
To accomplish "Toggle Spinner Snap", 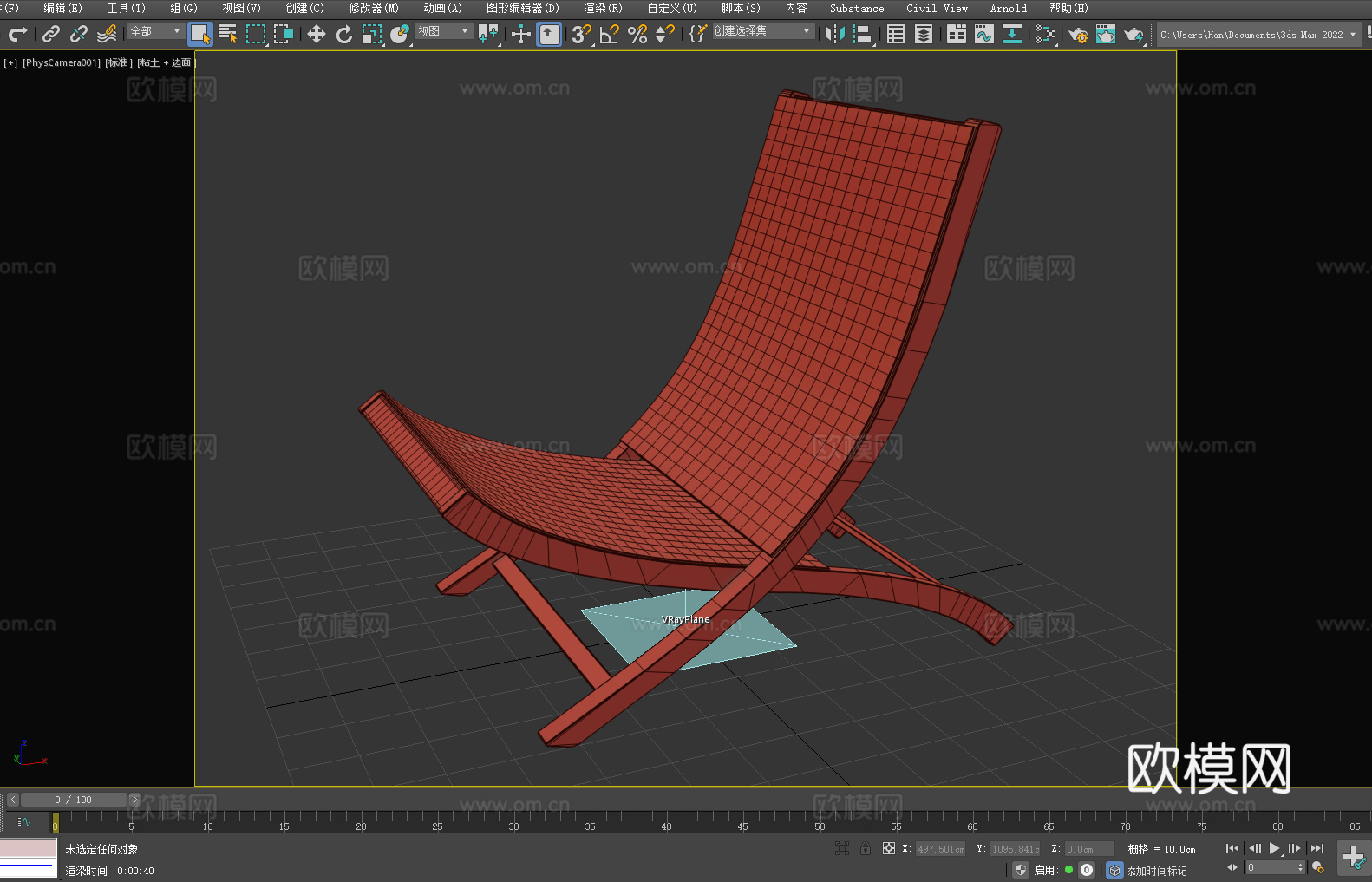I will pos(665,34).
